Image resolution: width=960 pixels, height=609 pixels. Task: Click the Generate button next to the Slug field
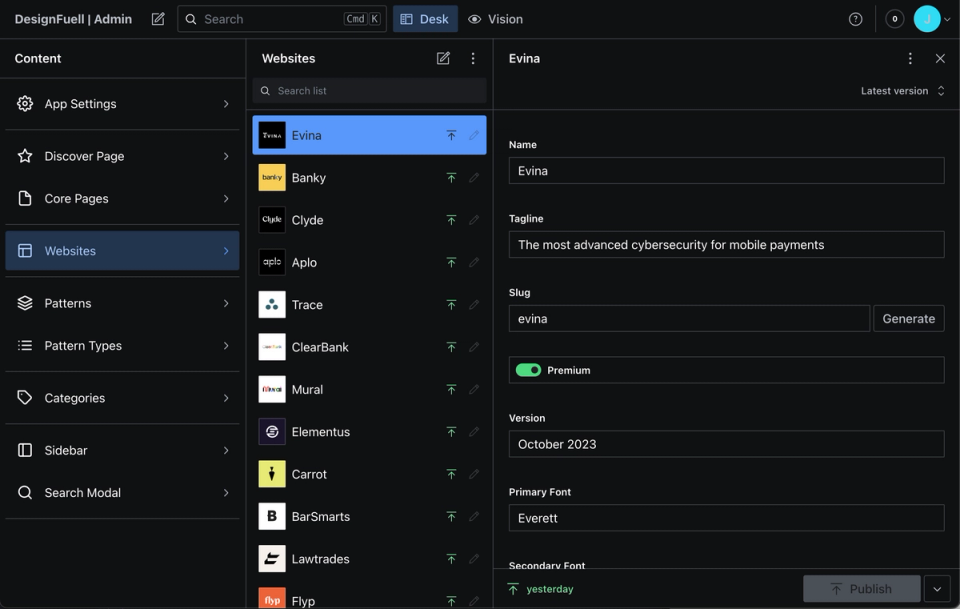tap(908, 318)
